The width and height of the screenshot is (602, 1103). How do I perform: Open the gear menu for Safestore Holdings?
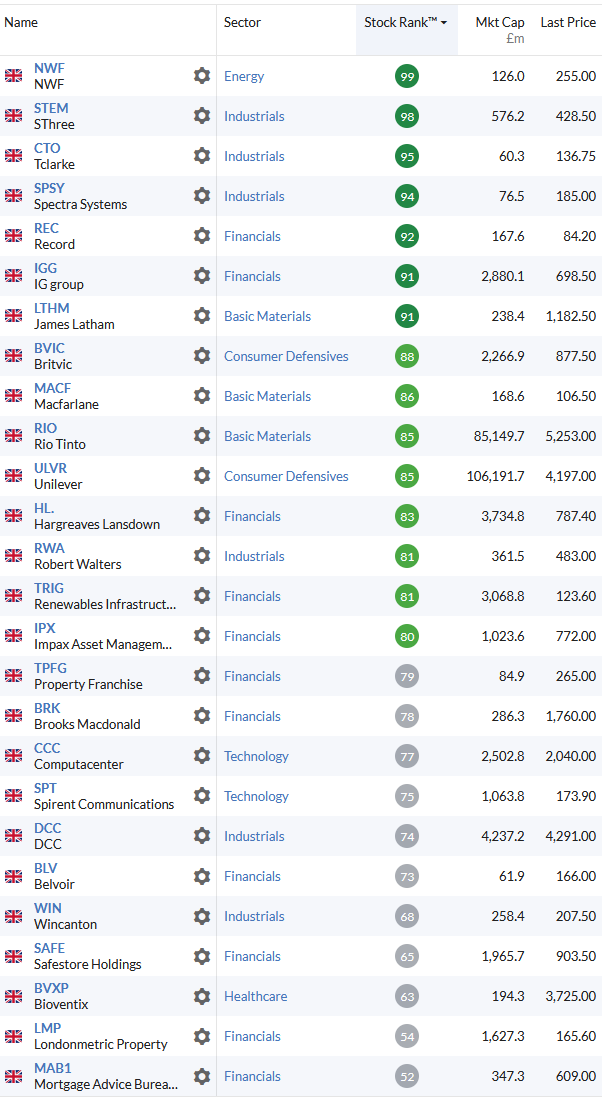[202, 956]
